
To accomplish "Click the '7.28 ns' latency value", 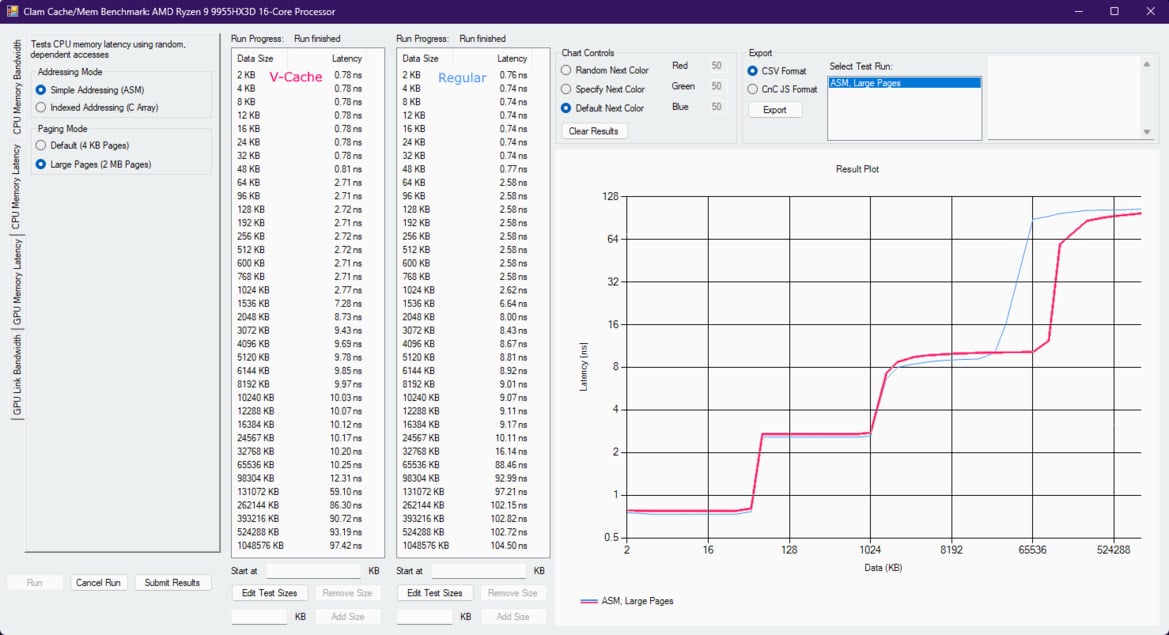I will 348,304.
